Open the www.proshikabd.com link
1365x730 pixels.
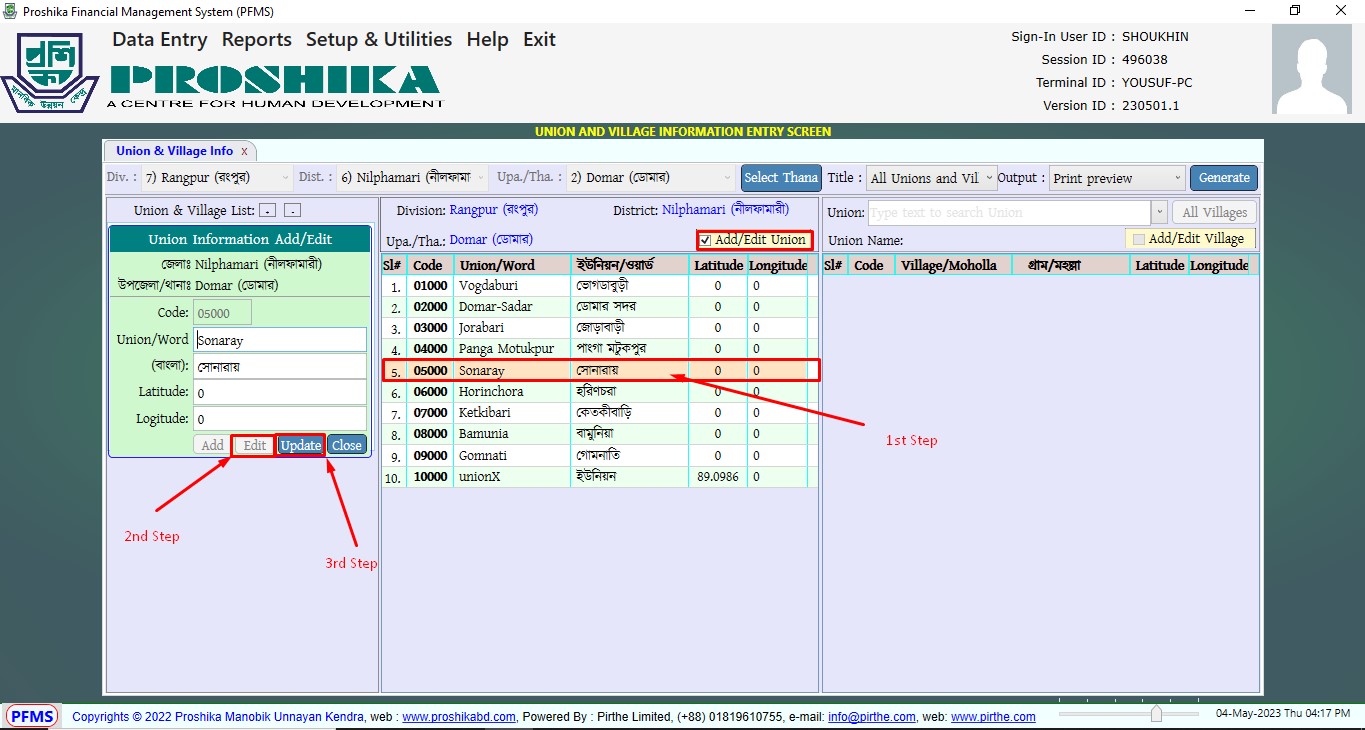click(x=459, y=717)
